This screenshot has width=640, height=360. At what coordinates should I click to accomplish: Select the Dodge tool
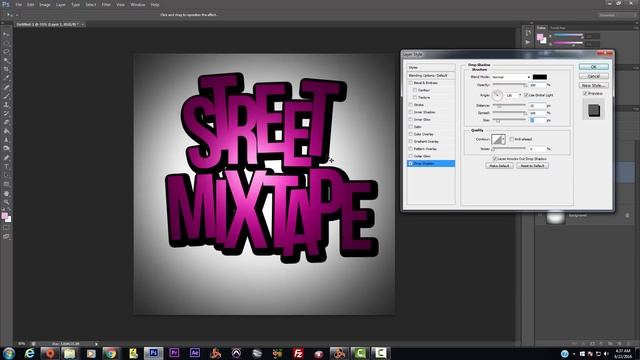click(6, 149)
